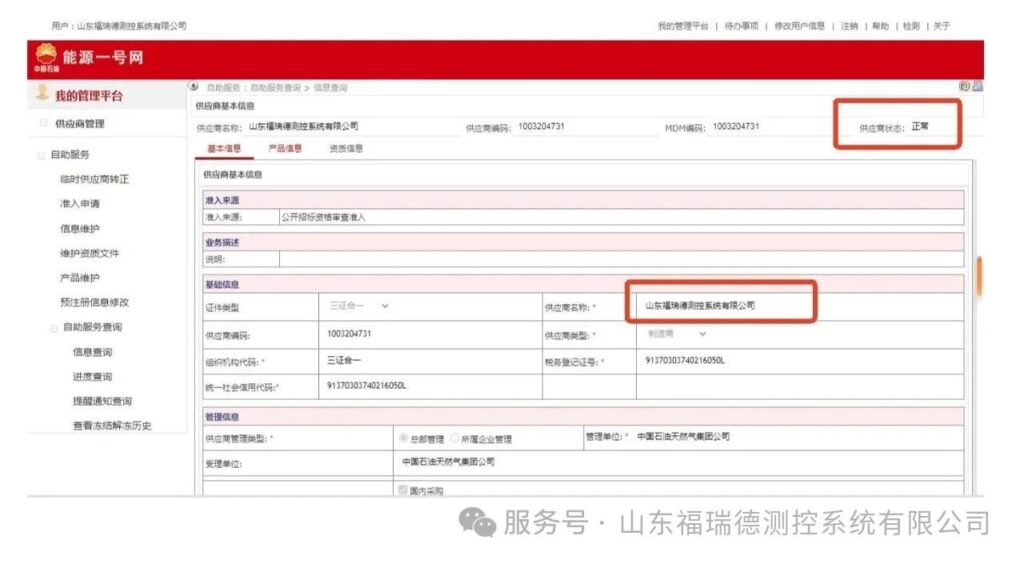Toggle the 国内采购 checkbox
Viewport: 1024px width, 564px height.
(402, 490)
